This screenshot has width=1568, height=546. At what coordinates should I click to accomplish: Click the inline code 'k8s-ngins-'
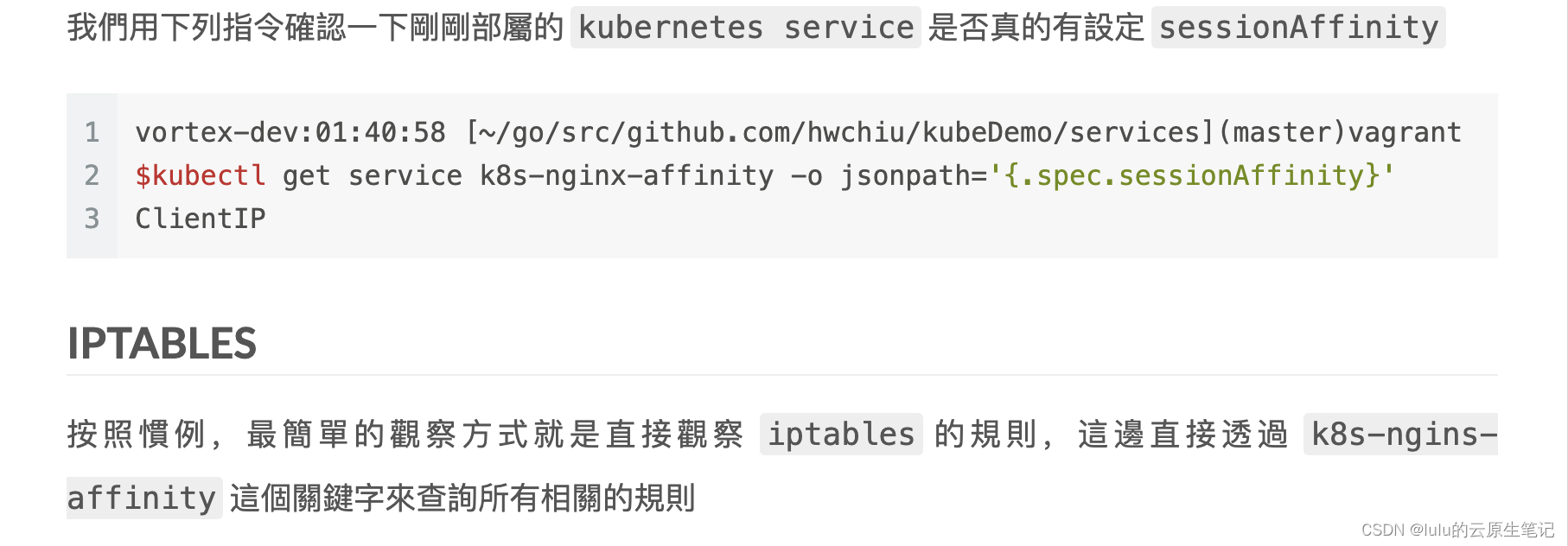tap(1401, 434)
